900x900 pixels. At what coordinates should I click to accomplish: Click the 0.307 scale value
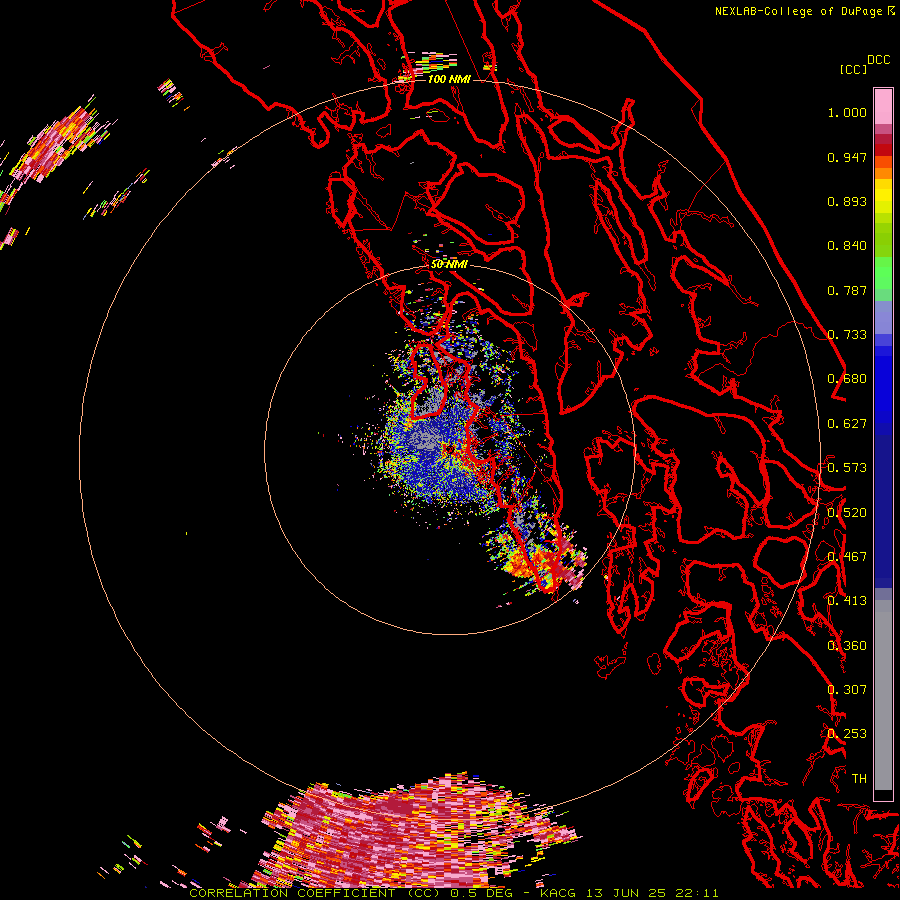click(x=847, y=690)
